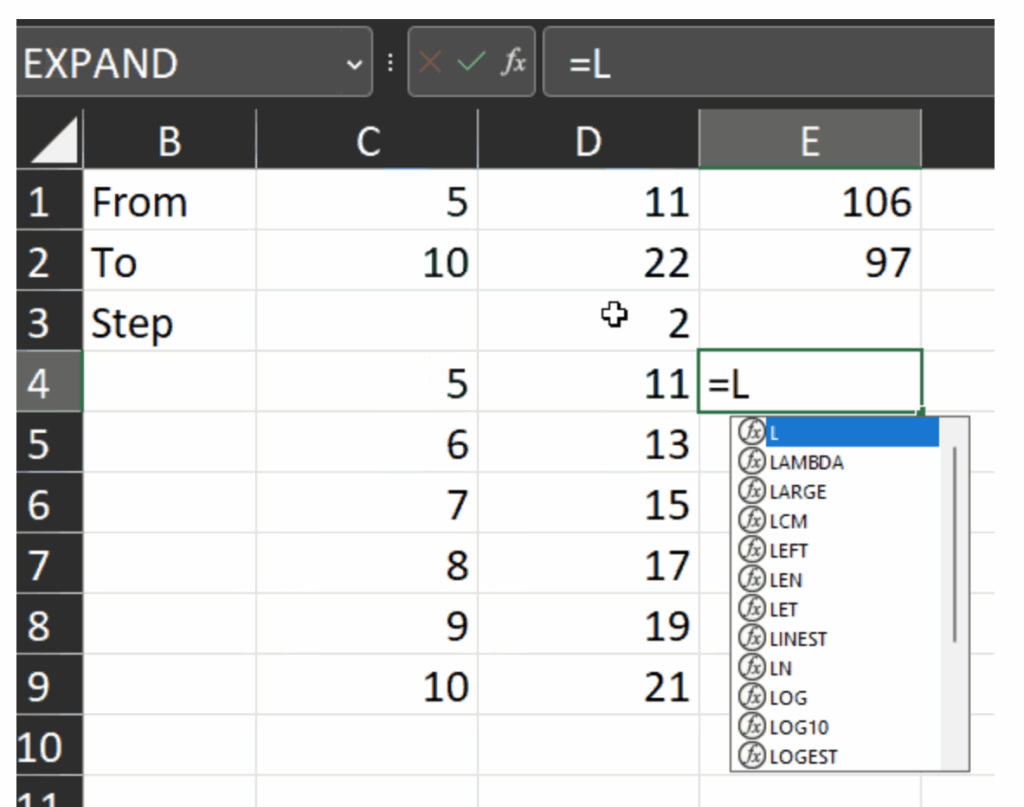
Task: Click the Enter checkmark formula icon
Action: pos(470,63)
